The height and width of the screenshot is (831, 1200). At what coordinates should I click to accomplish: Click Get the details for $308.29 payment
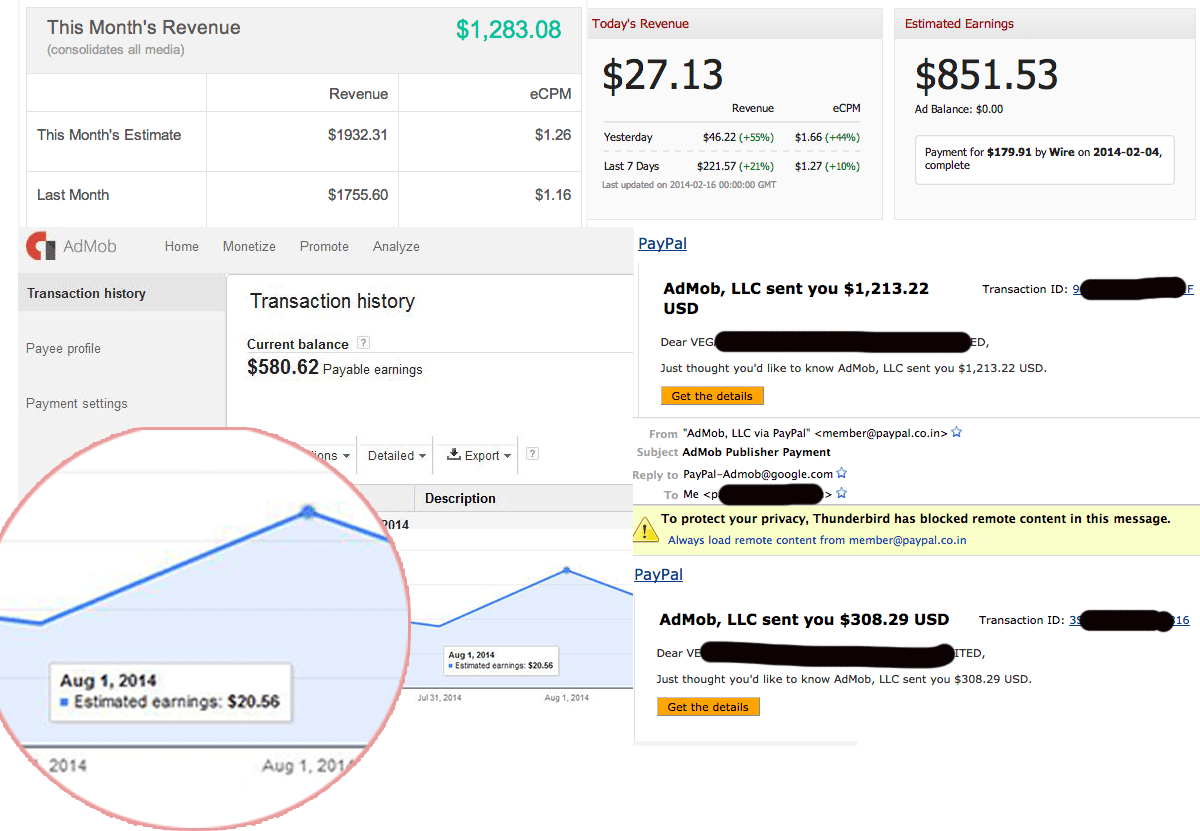click(708, 707)
